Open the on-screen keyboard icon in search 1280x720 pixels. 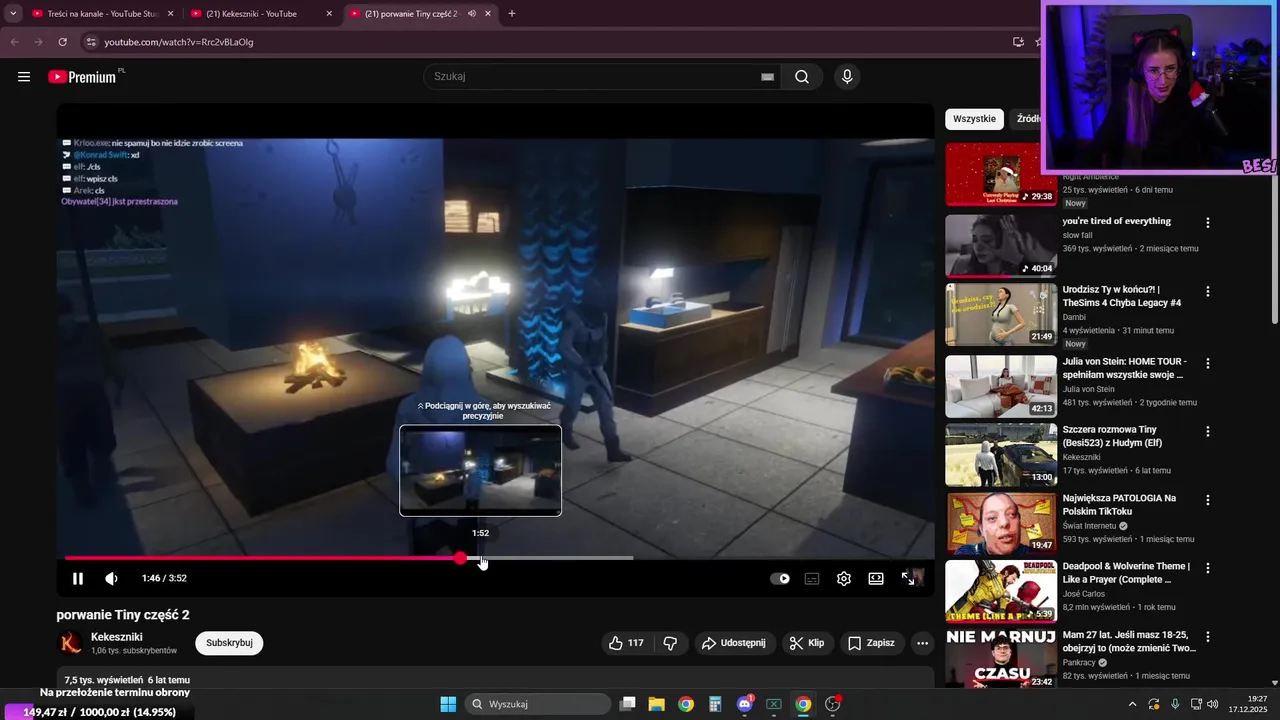click(x=768, y=77)
